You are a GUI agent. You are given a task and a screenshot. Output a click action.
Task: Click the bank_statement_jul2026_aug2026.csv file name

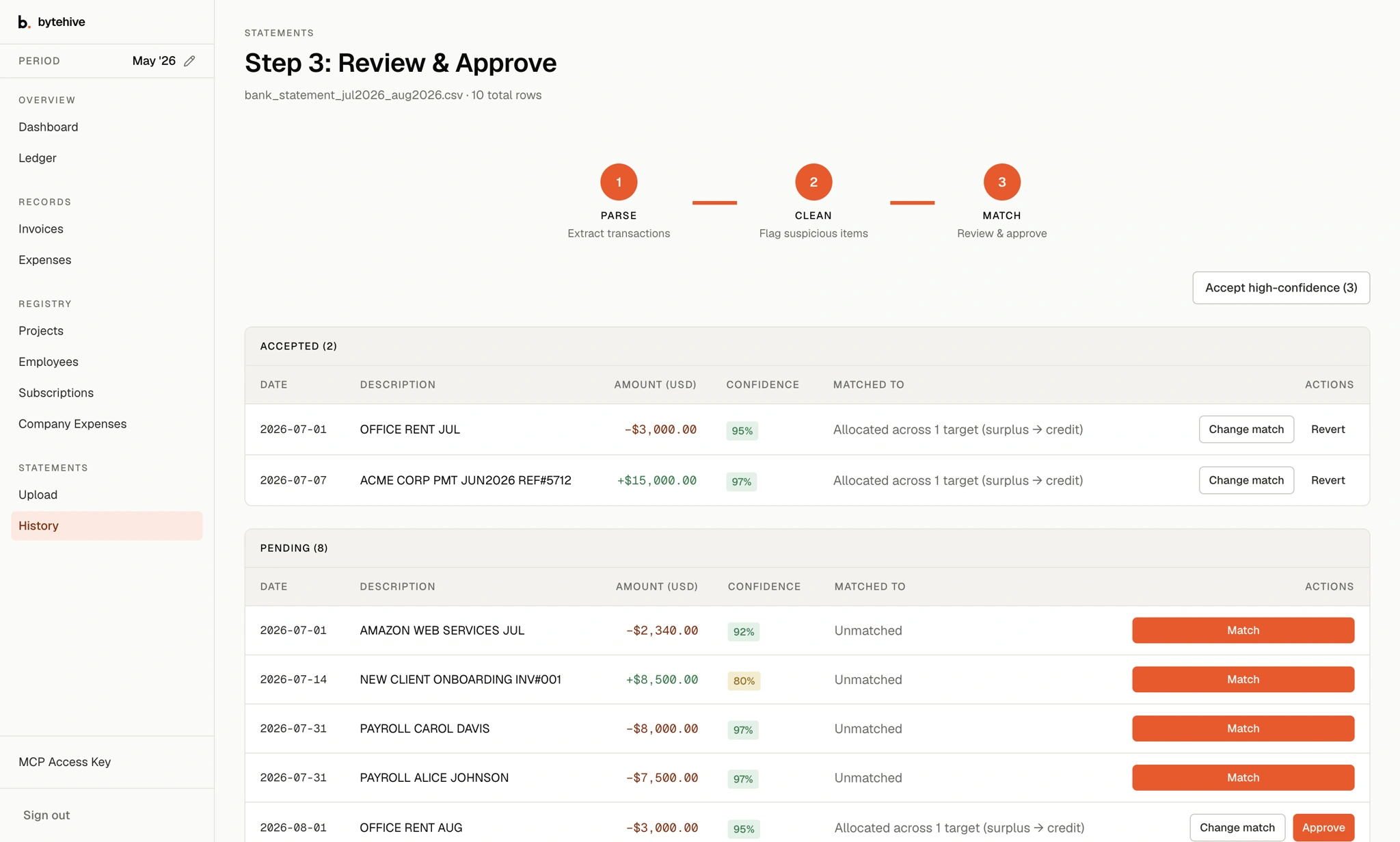[353, 95]
